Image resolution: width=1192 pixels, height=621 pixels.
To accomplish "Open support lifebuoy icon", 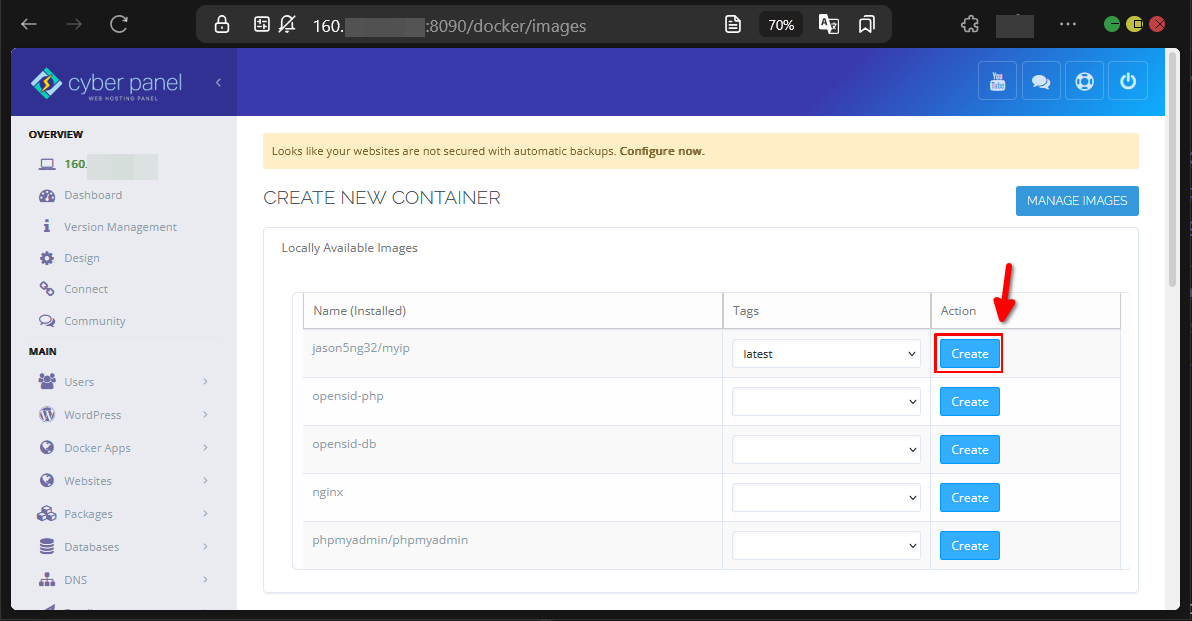I will 1085,81.
